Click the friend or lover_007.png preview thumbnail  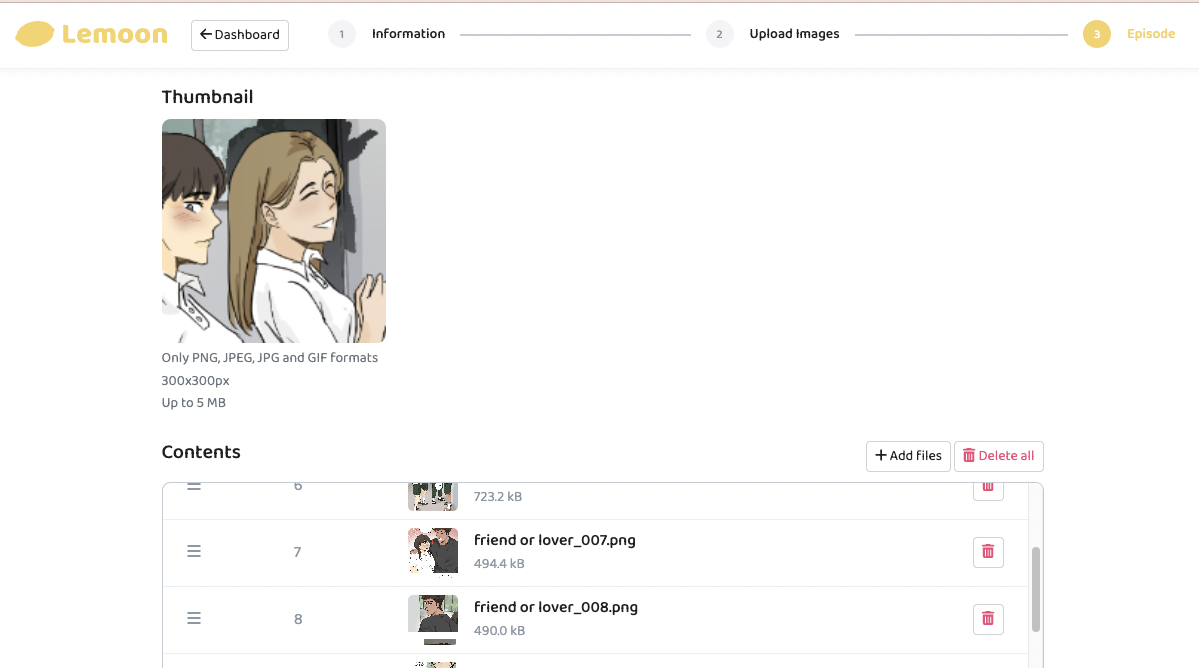432,551
